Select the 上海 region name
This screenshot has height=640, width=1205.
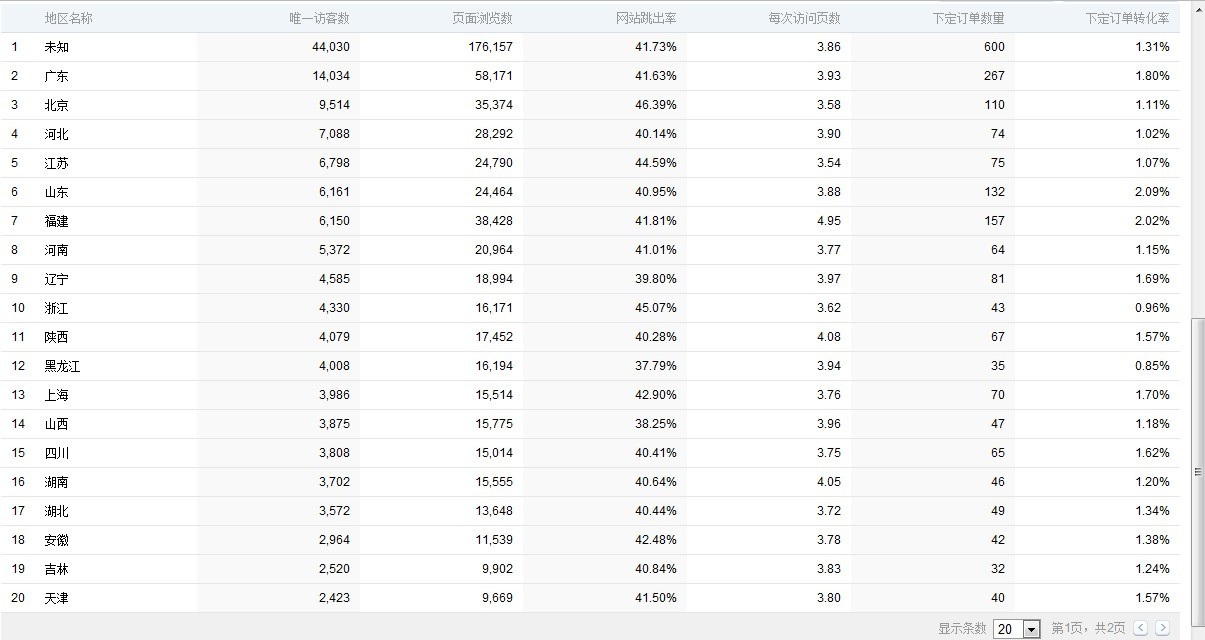[57, 395]
